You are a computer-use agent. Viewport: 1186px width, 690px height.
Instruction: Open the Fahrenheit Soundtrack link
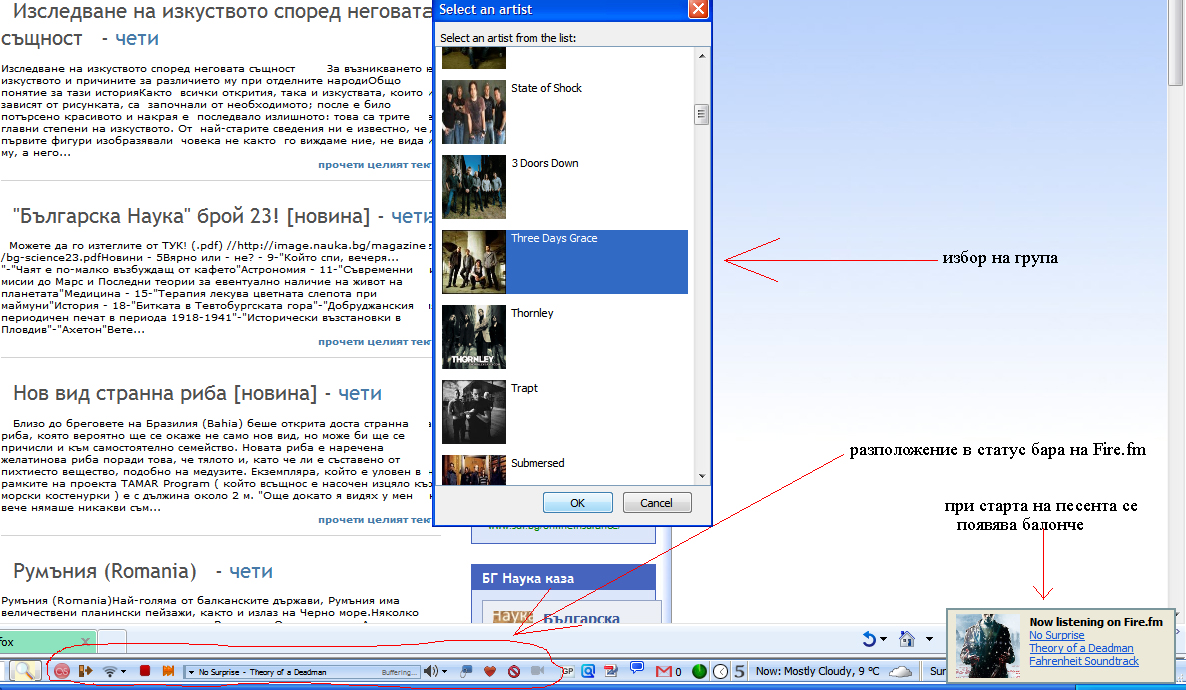1083,661
